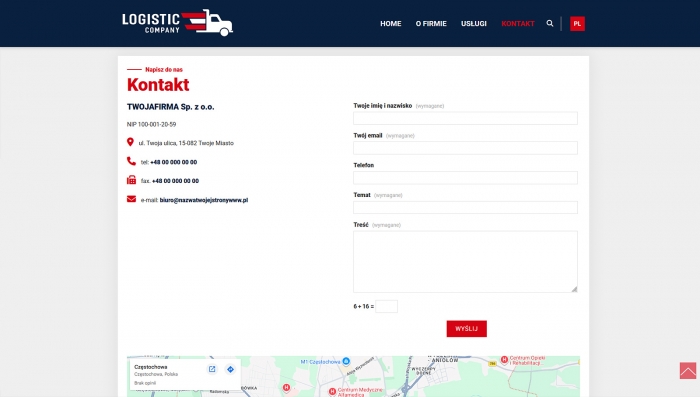
Task: Click the map directions diamond icon
Action: [230, 369]
